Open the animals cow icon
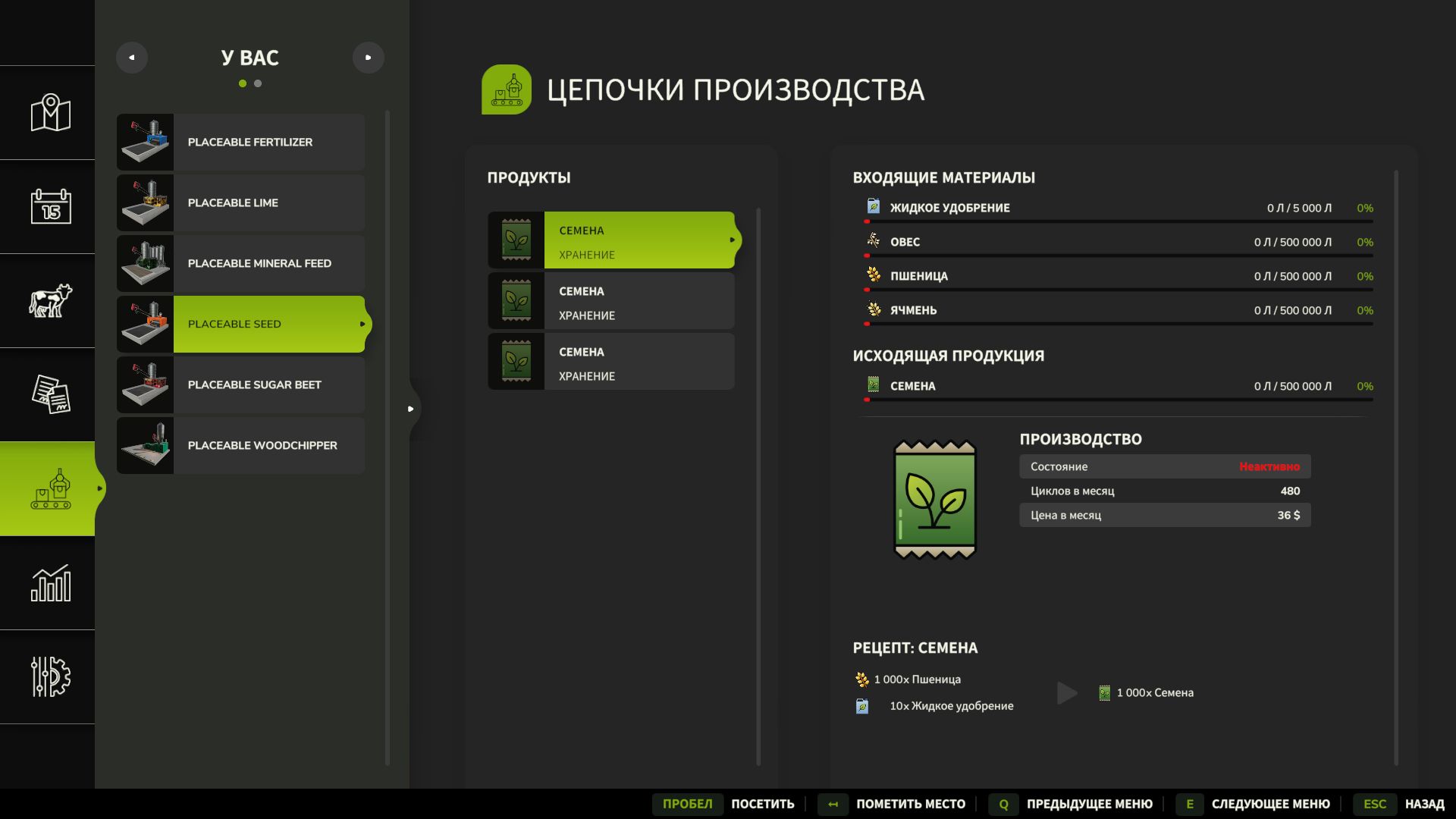This screenshot has width=1456, height=819. [x=50, y=300]
